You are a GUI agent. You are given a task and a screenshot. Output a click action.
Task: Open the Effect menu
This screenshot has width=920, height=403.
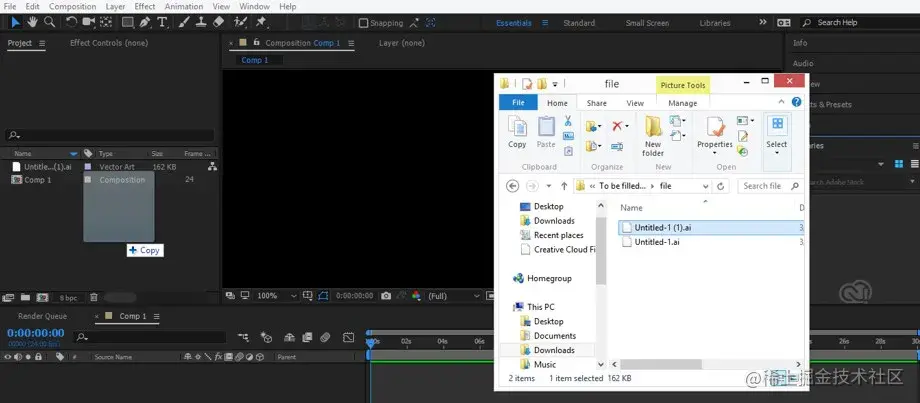pos(145,6)
